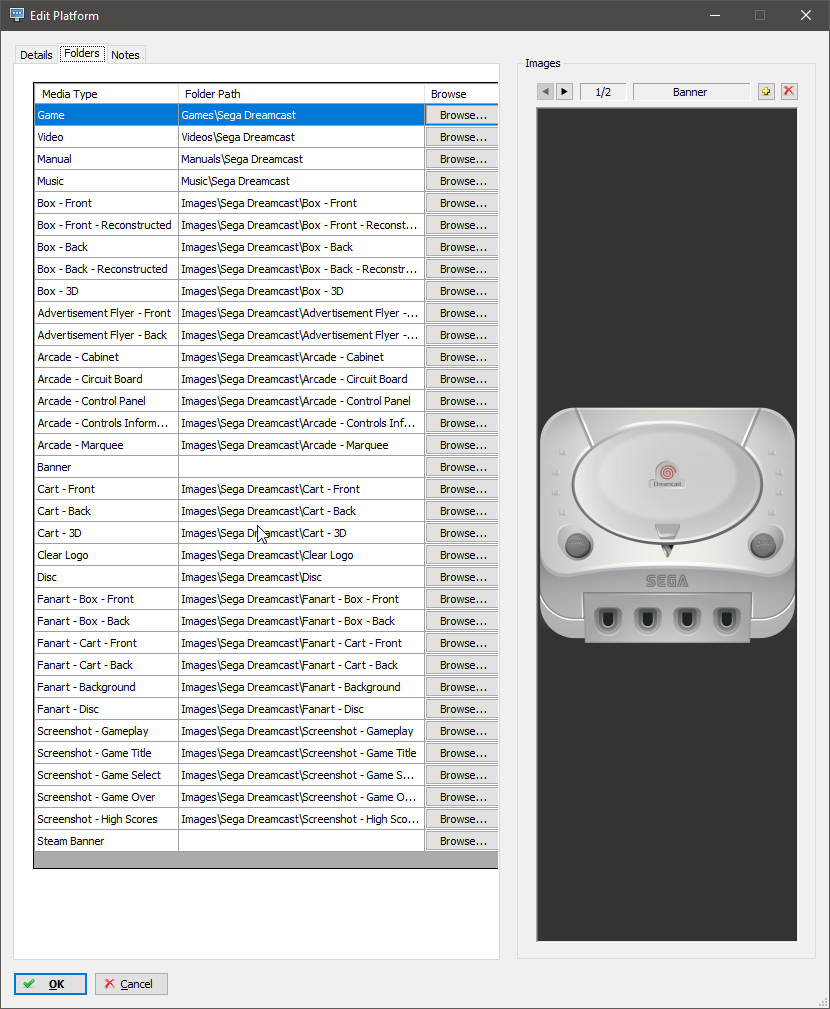Browse for the Arcade - Marquee folder
Image resolution: width=830 pixels, height=1009 pixels.
point(461,445)
